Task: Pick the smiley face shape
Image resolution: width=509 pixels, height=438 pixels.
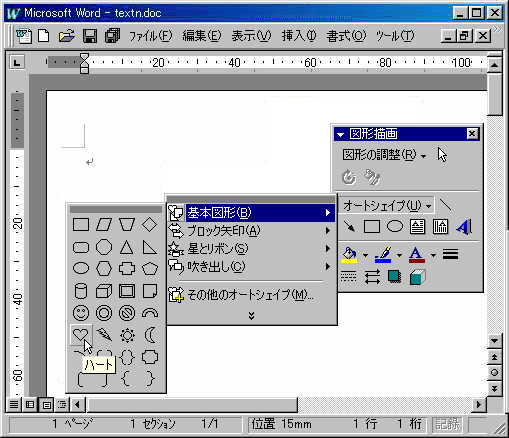Action: coord(81,313)
